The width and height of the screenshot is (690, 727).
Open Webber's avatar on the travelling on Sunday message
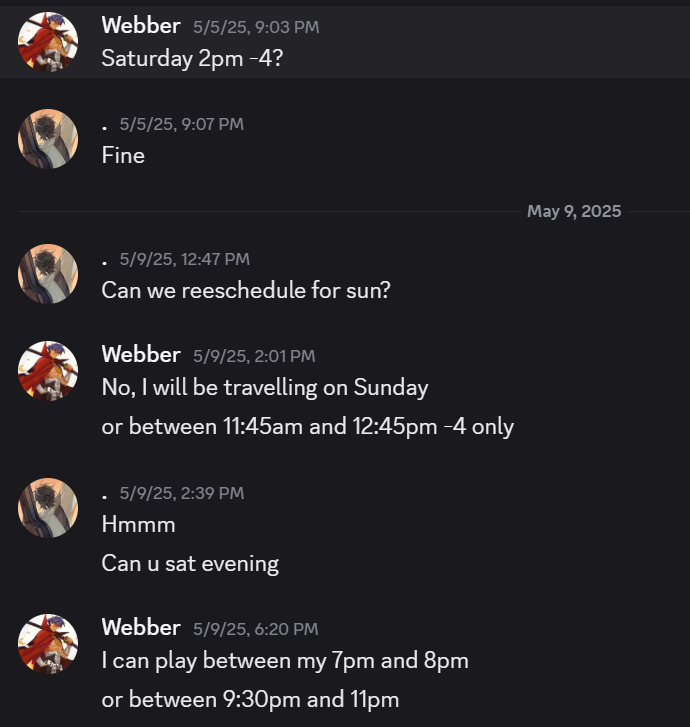tap(48, 371)
